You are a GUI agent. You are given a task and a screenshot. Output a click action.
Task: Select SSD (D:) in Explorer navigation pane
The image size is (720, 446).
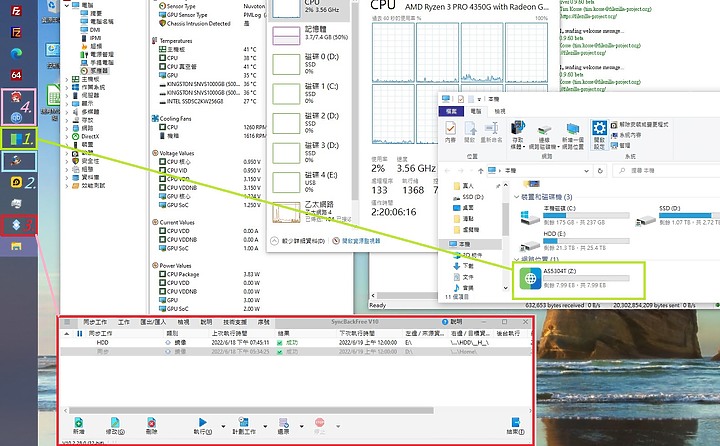point(468,197)
